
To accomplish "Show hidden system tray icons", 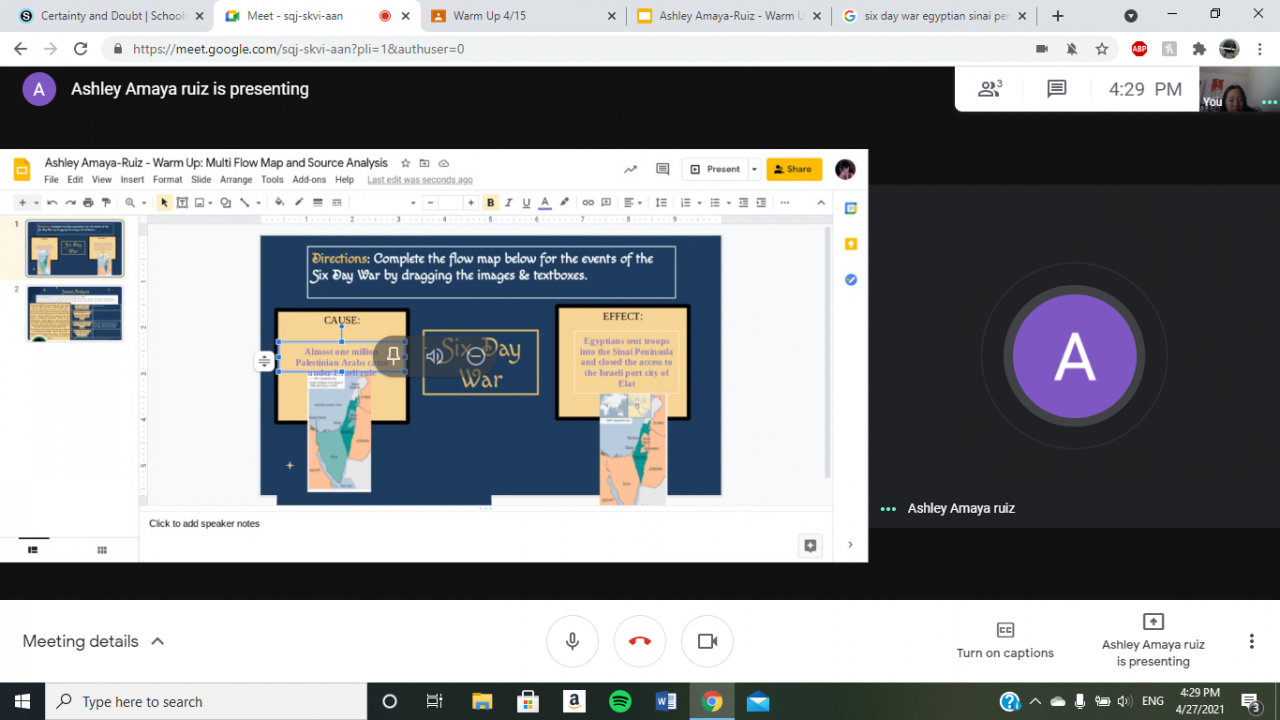I will pyautogui.click(x=1035, y=701).
